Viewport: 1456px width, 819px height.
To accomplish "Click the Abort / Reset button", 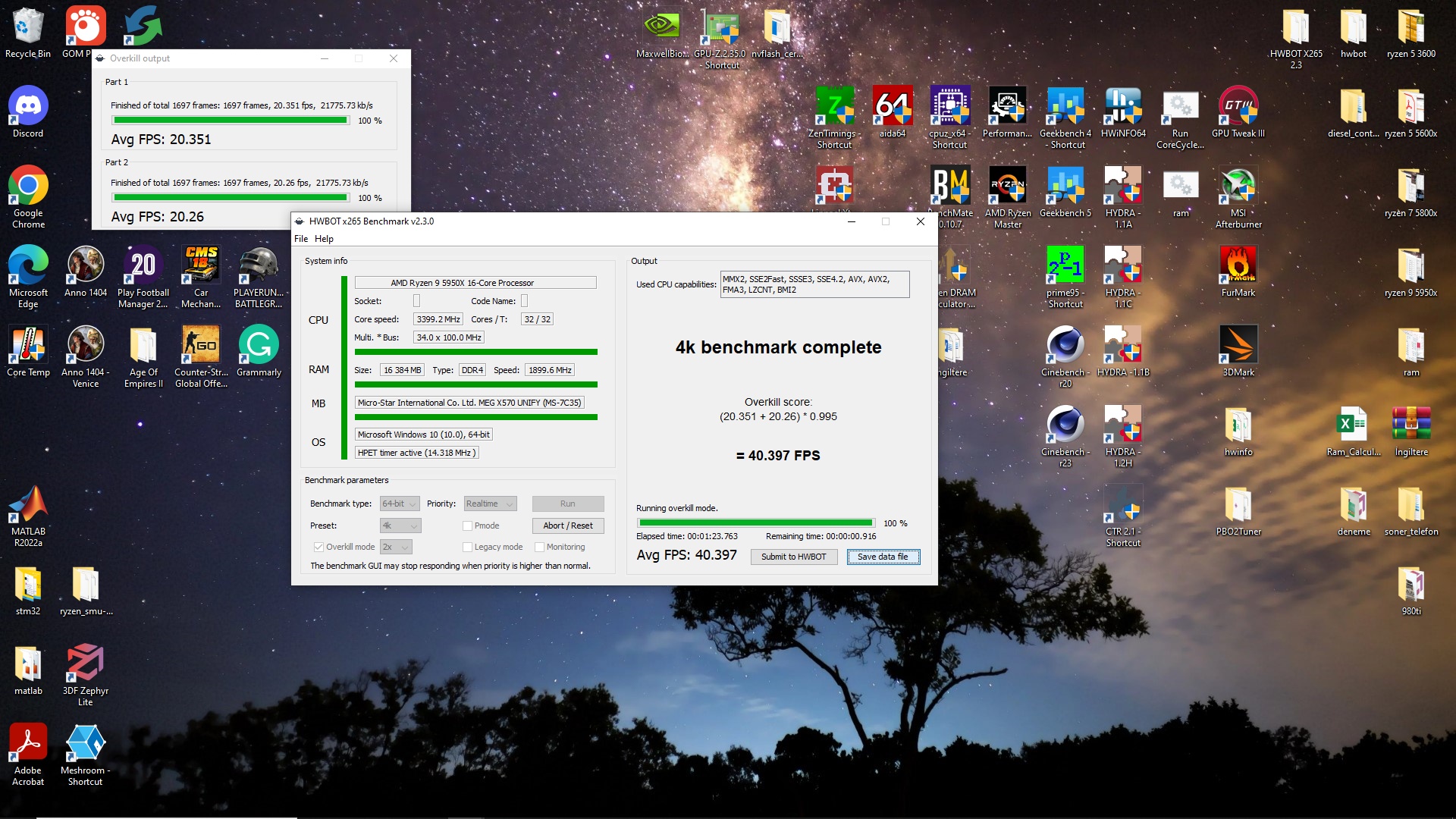I will tap(568, 526).
